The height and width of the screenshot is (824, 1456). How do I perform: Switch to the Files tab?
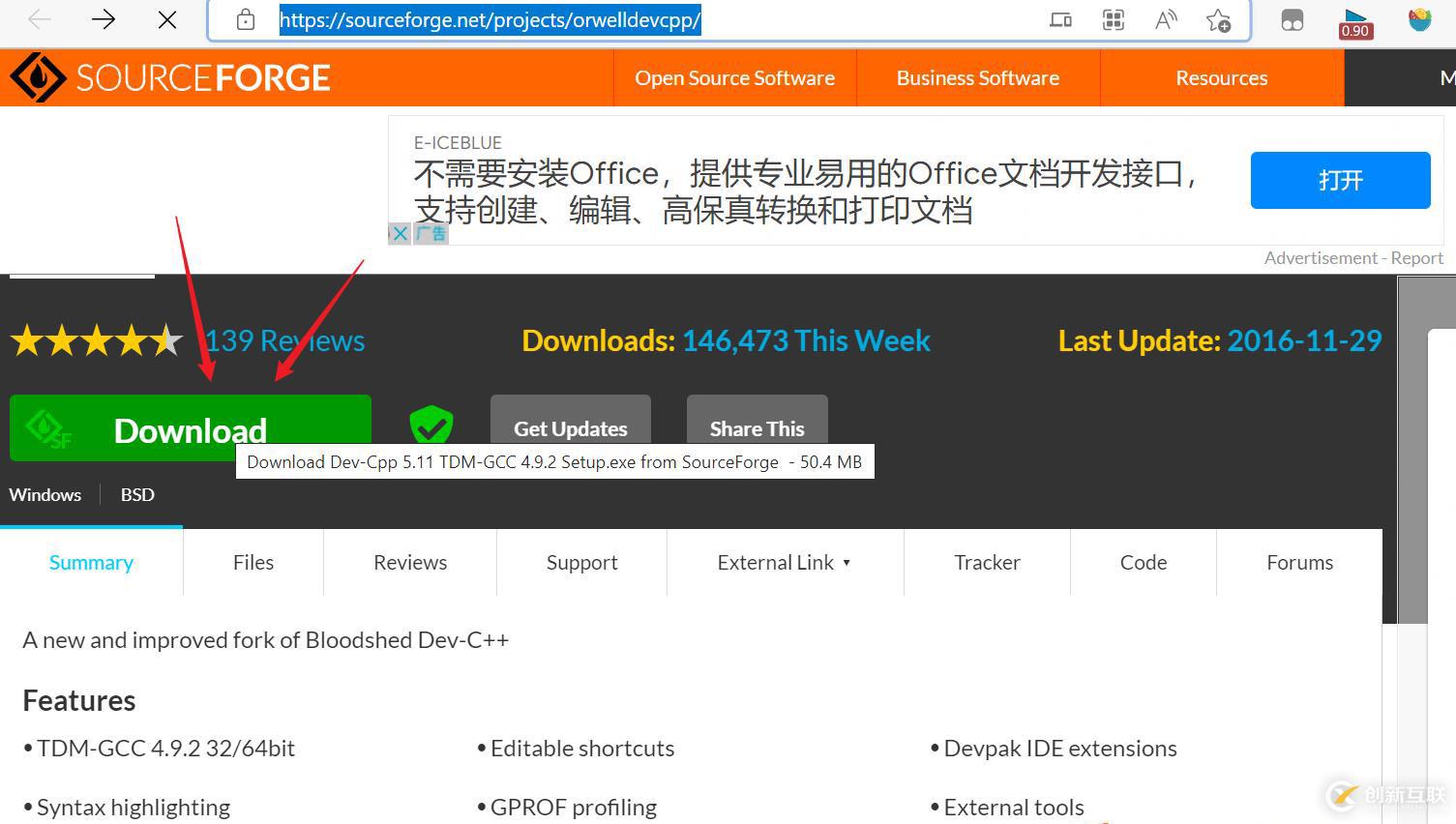[253, 562]
